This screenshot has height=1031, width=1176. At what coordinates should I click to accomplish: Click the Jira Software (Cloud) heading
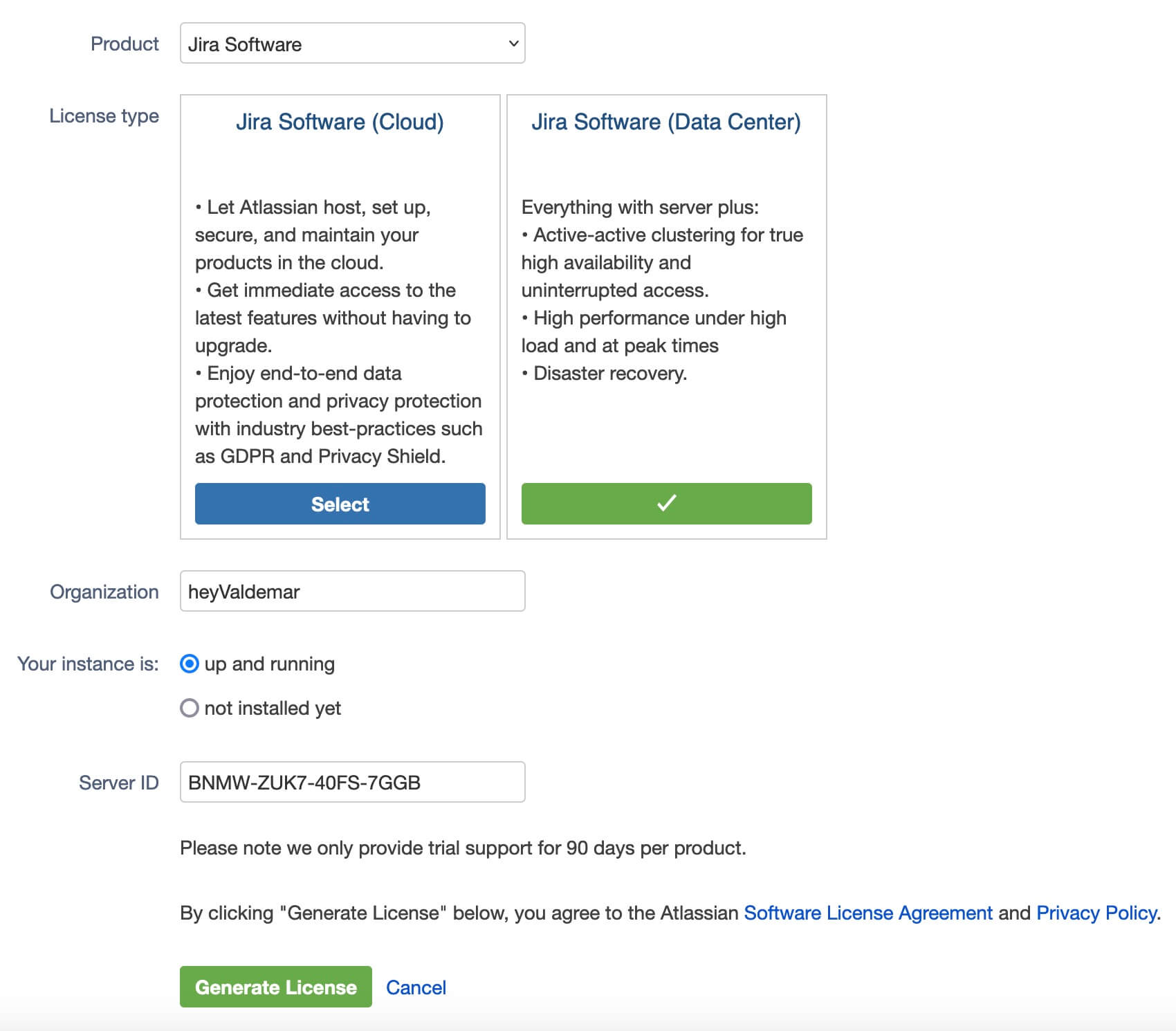pyautogui.click(x=340, y=122)
